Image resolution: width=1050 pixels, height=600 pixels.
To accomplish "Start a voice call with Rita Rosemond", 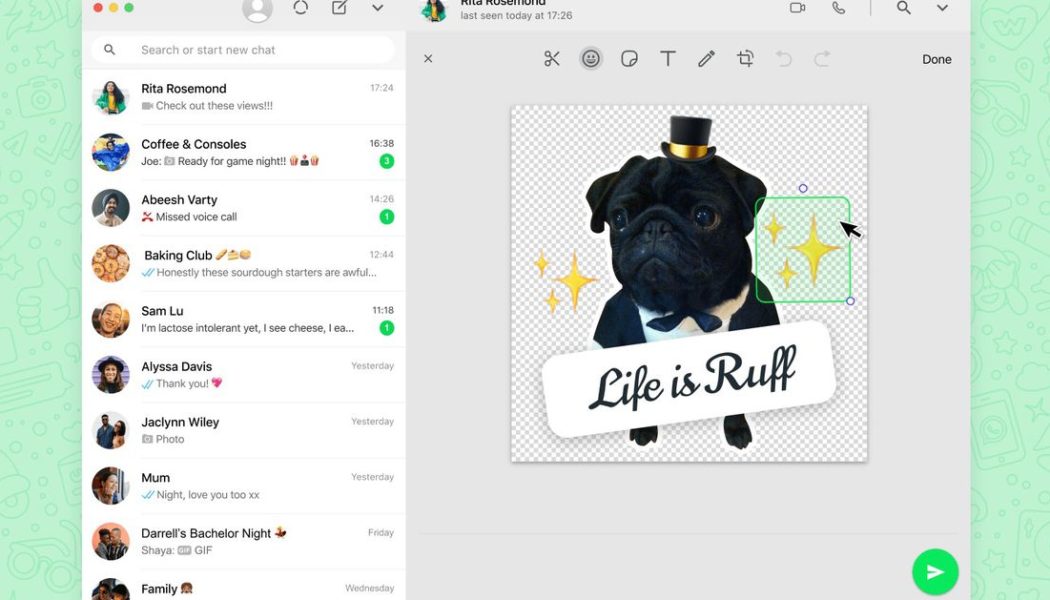I will [x=839, y=8].
